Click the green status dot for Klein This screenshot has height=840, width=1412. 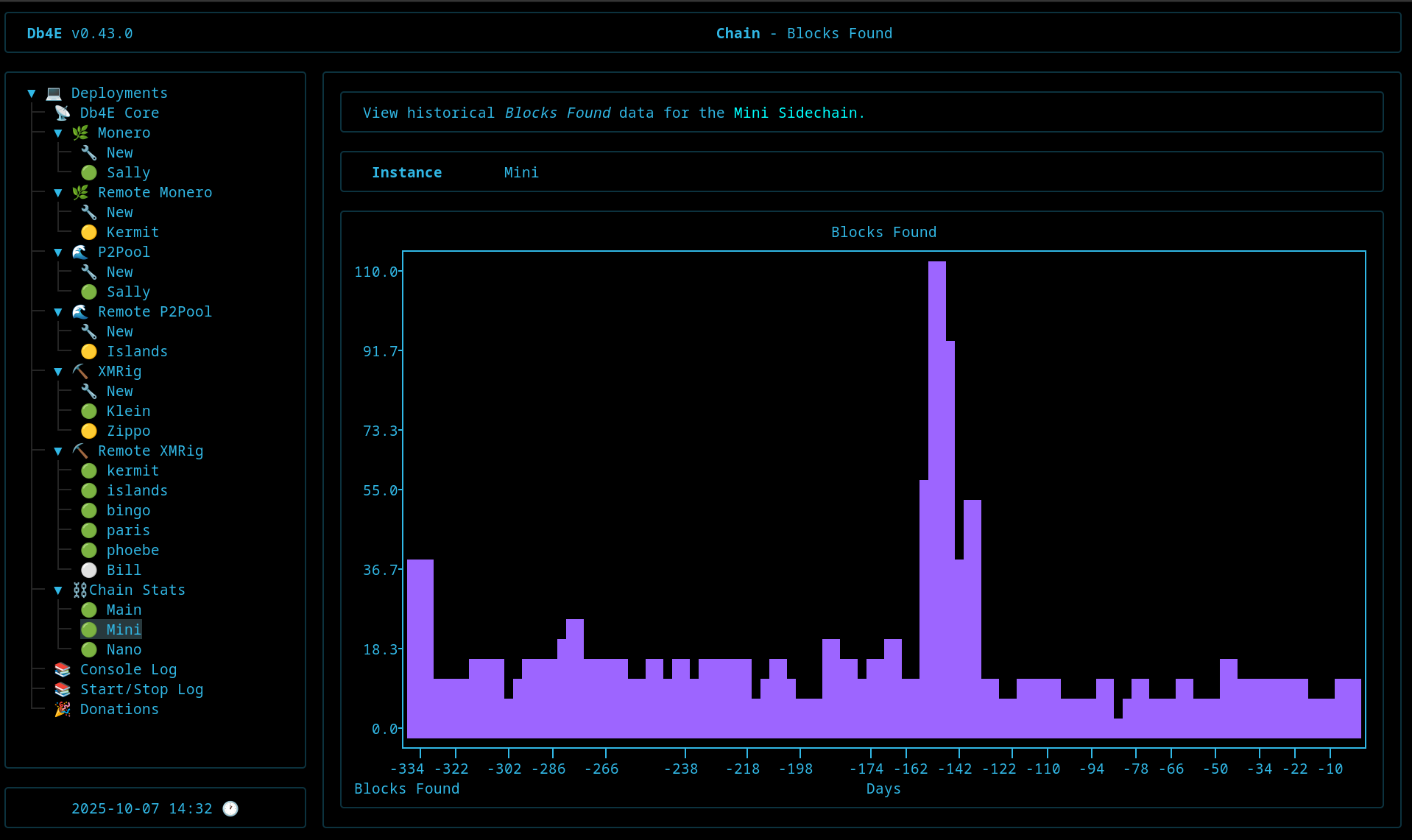coord(89,411)
